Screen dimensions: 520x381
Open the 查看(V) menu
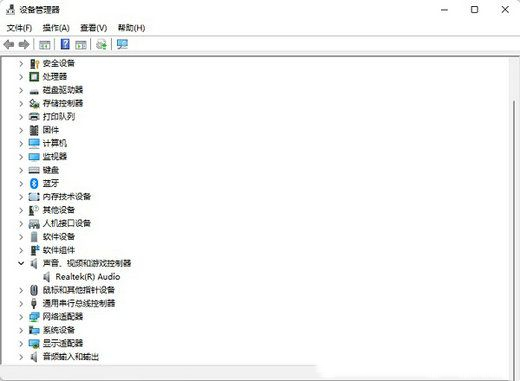click(x=94, y=28)
